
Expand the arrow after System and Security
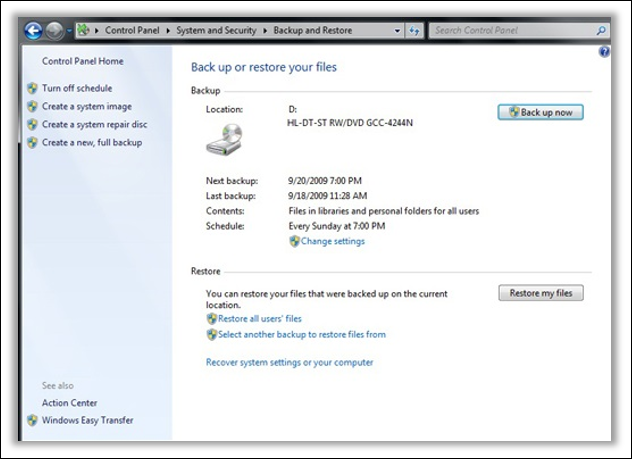coord(265,31)
